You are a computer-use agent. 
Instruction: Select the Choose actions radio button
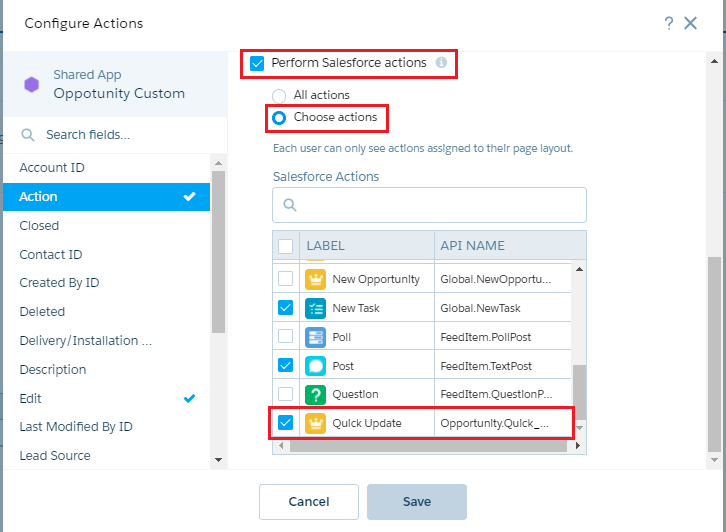(x=279, y=118)
